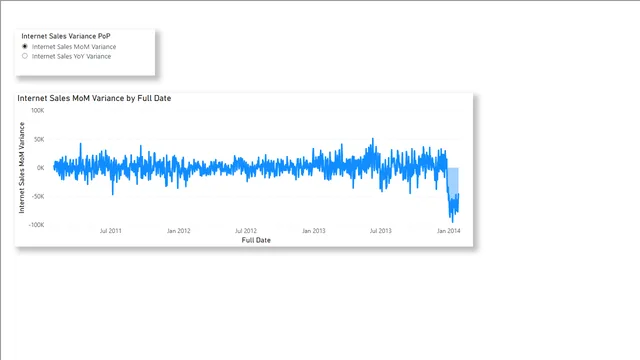This screenshot has height=360, width=640.
Task: Click the Jul 2013 x-axis label
Action: (x=380, y=231)
